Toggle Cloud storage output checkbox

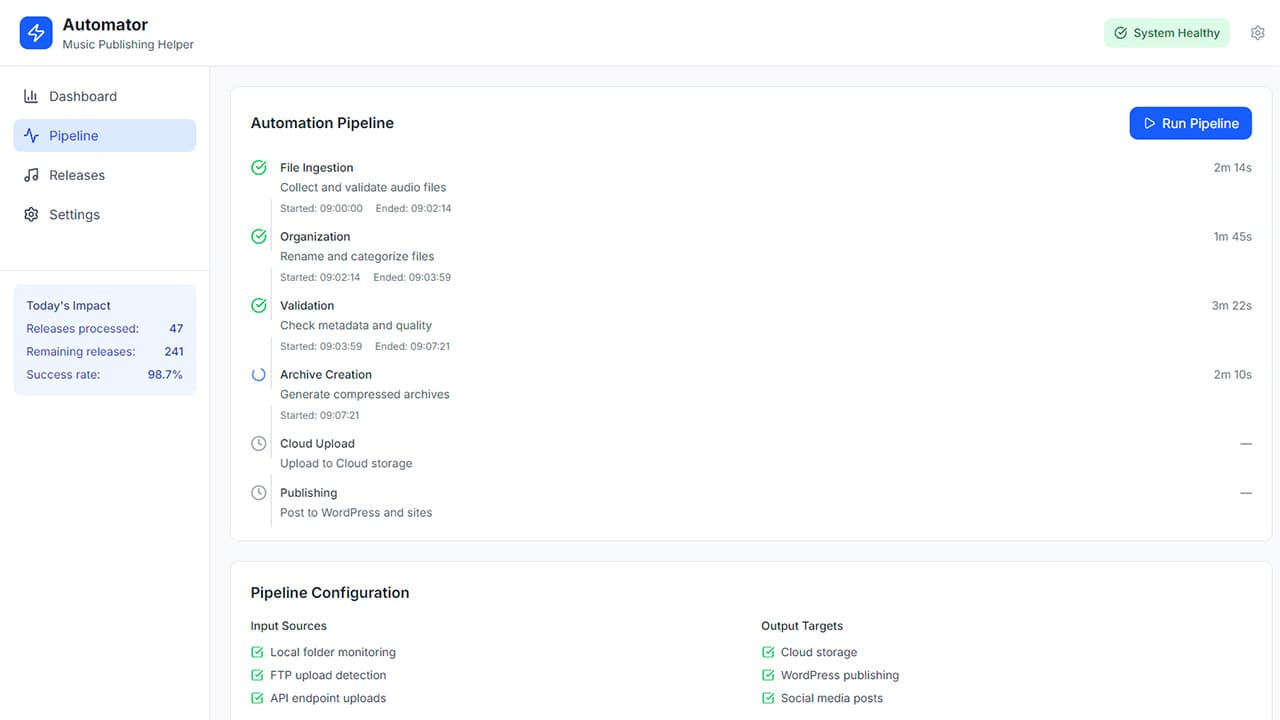pyautogui.click(x=768, y=652)
